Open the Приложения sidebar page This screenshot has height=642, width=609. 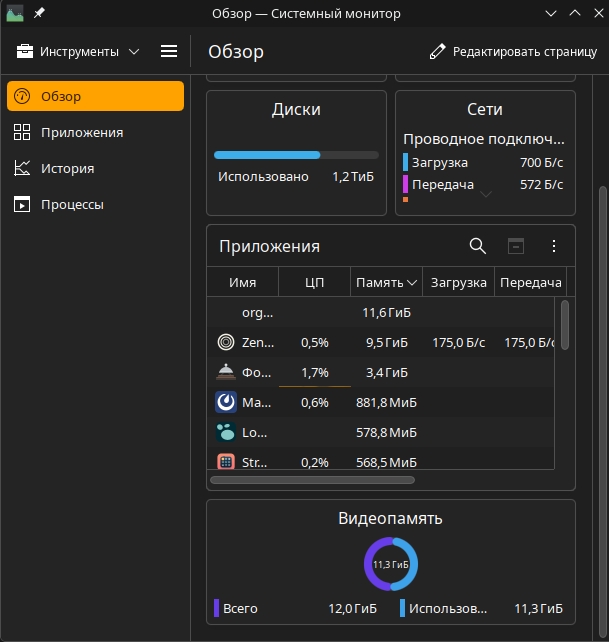pos(95,132)
